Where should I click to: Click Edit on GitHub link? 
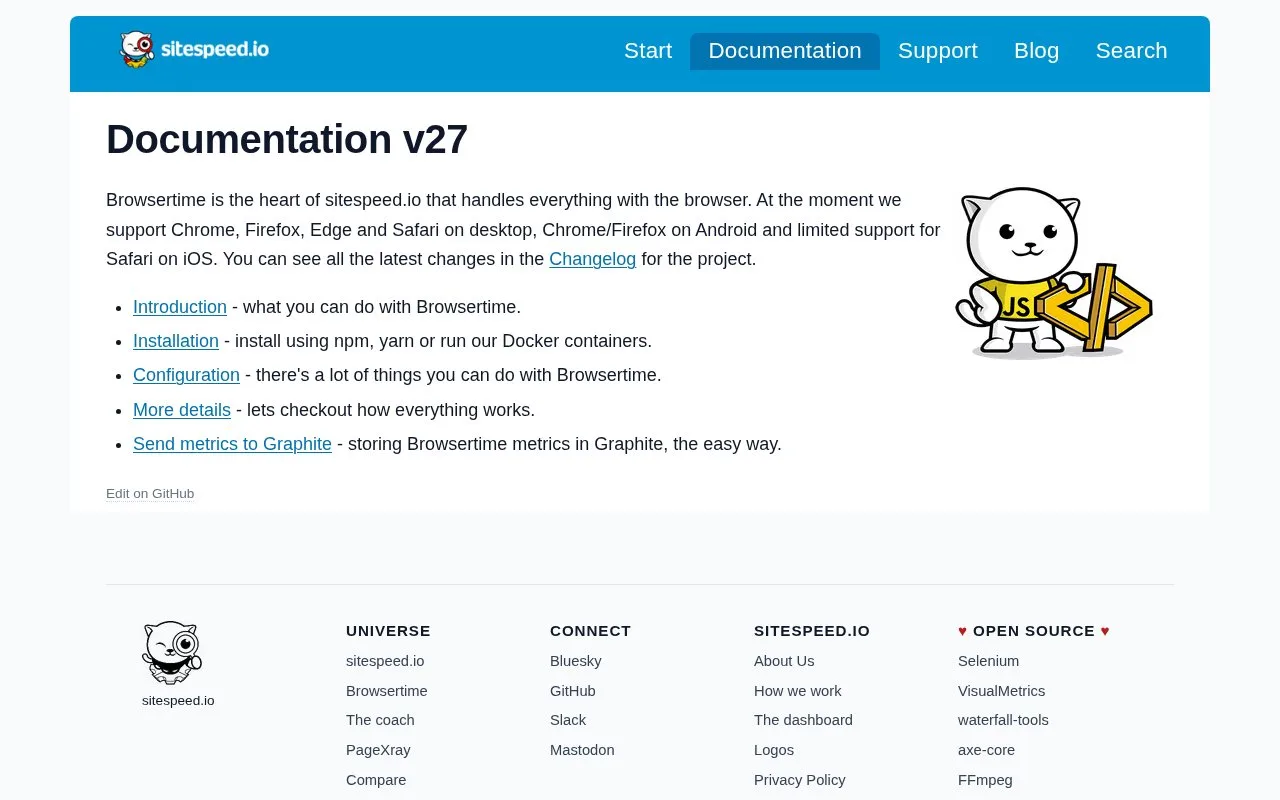pyautogui.click(x=150, y=494)
